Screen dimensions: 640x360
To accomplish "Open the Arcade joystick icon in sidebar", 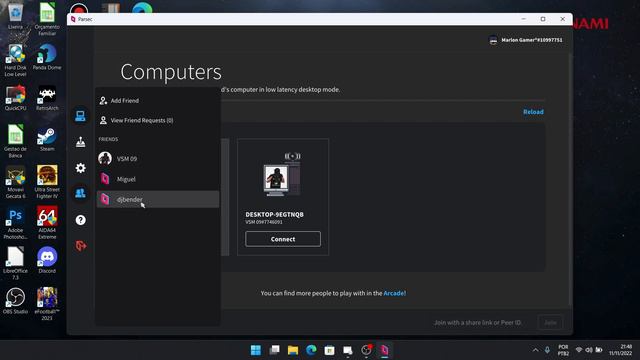I will tap(80, 142).
